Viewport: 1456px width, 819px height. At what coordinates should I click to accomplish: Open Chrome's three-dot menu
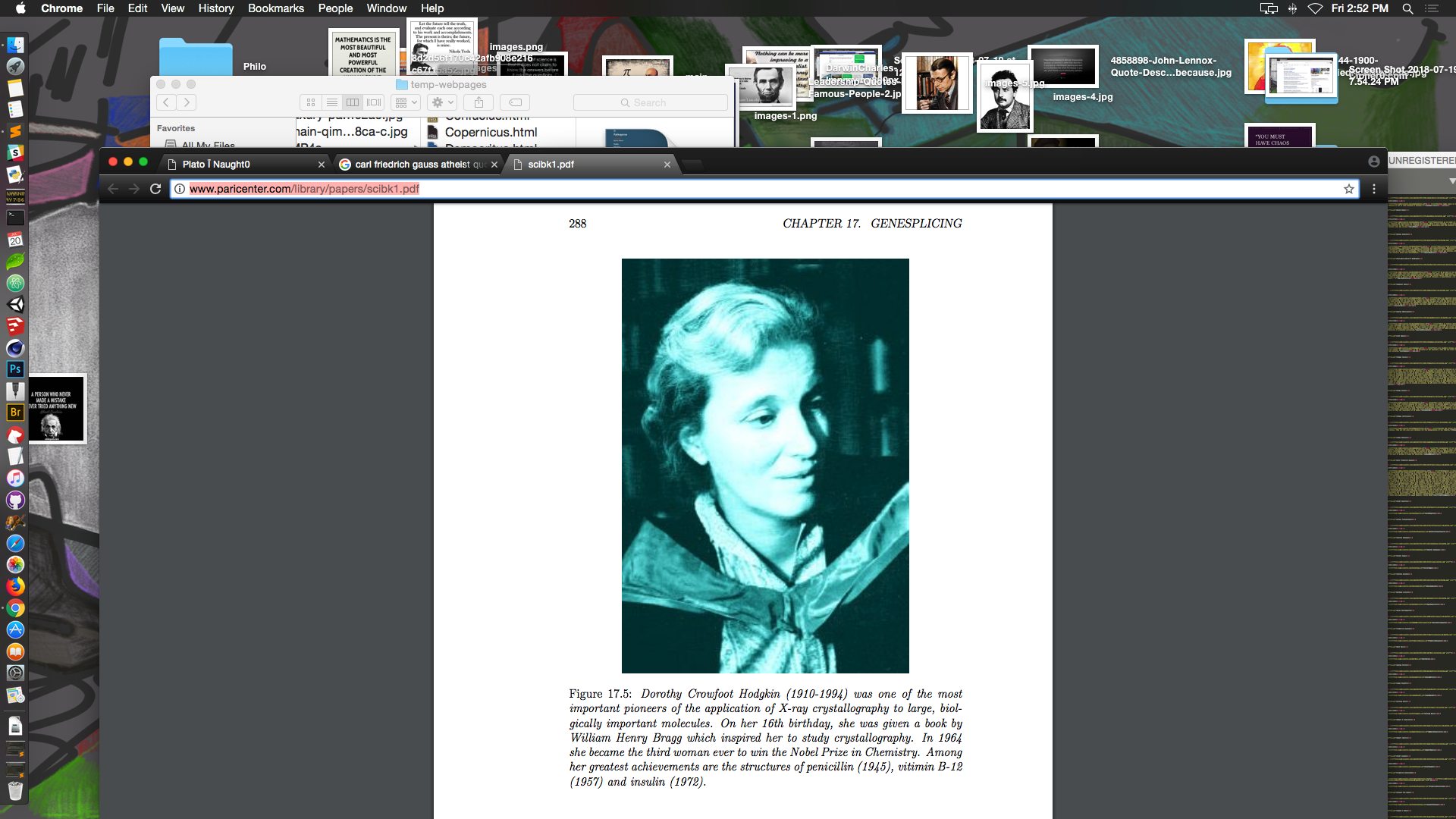[x=1374, y=189]
